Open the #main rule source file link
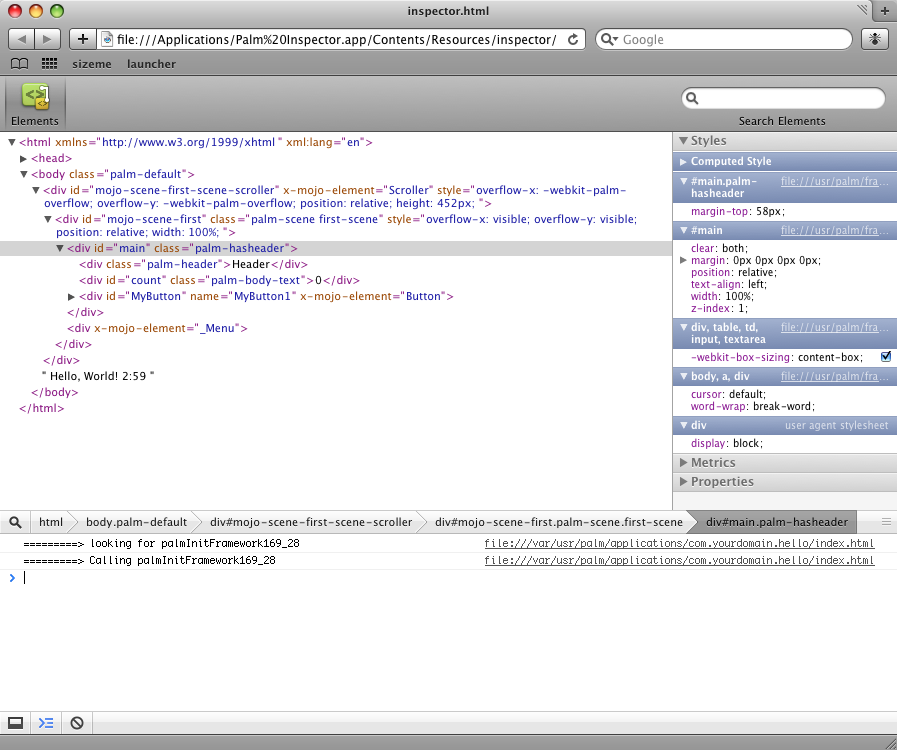This screenshot has width=897, height=750. (x=834, y=230)
